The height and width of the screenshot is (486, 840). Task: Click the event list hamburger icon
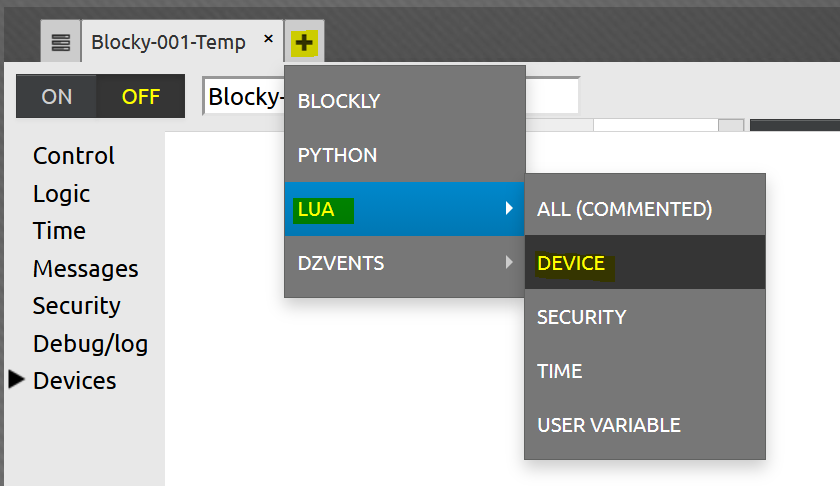(61, 42)
